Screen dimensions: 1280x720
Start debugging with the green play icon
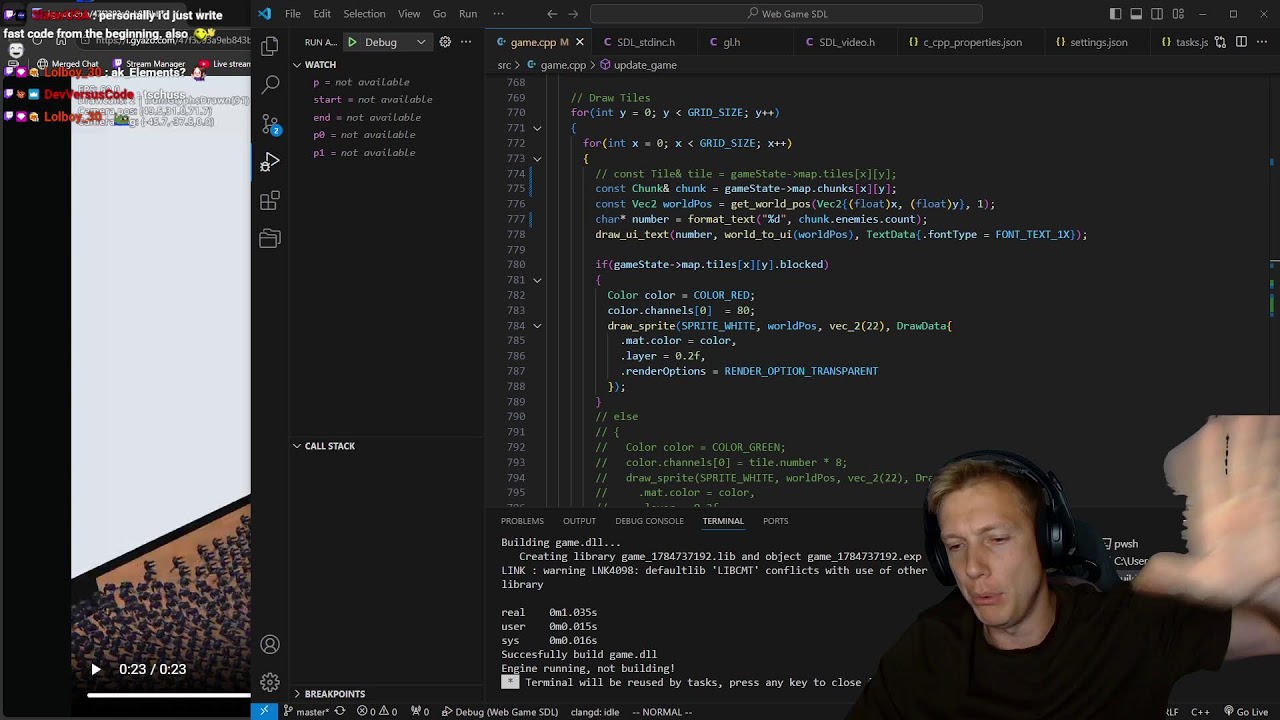tap(352, 42)
